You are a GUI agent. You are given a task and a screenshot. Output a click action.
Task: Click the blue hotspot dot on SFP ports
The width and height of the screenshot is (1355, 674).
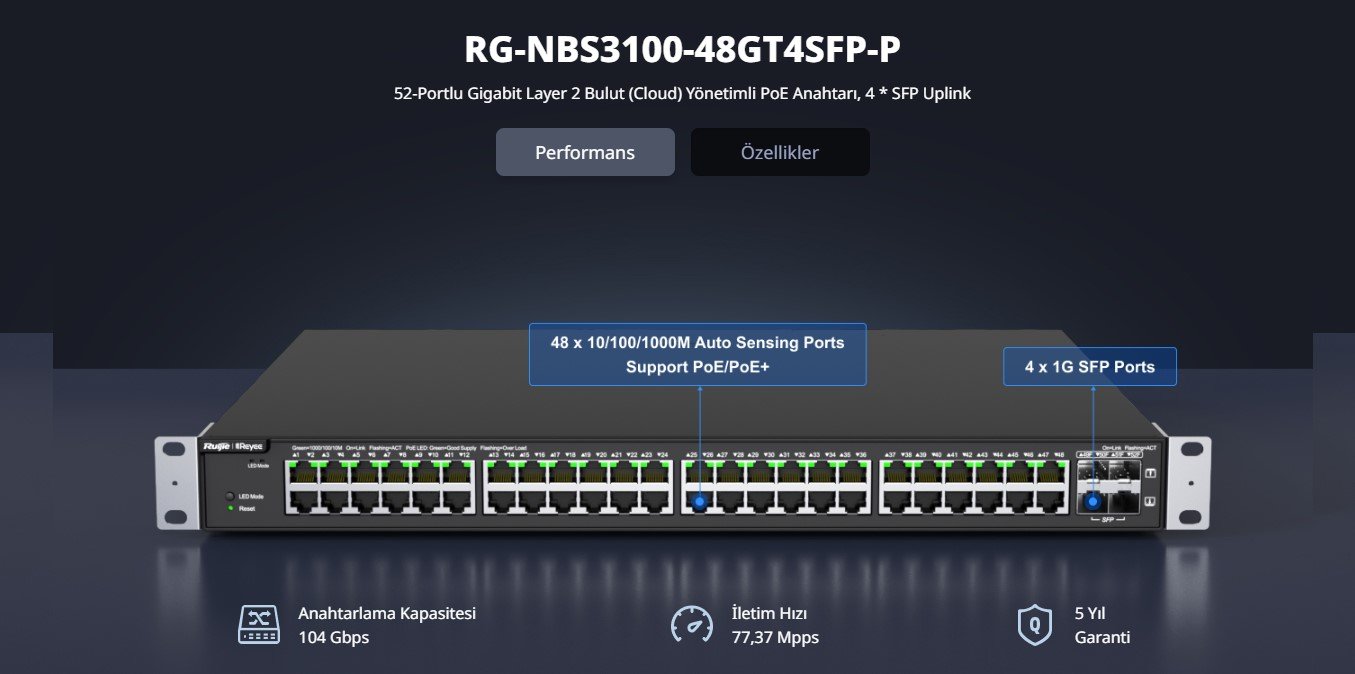pyautogui.click(x=1093, y=501)
